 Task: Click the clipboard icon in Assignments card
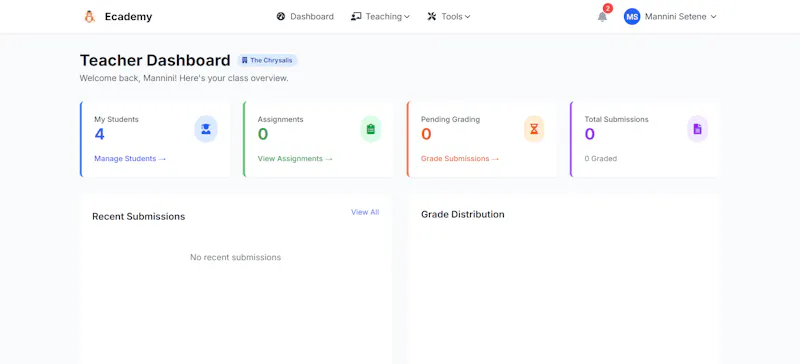371,129
